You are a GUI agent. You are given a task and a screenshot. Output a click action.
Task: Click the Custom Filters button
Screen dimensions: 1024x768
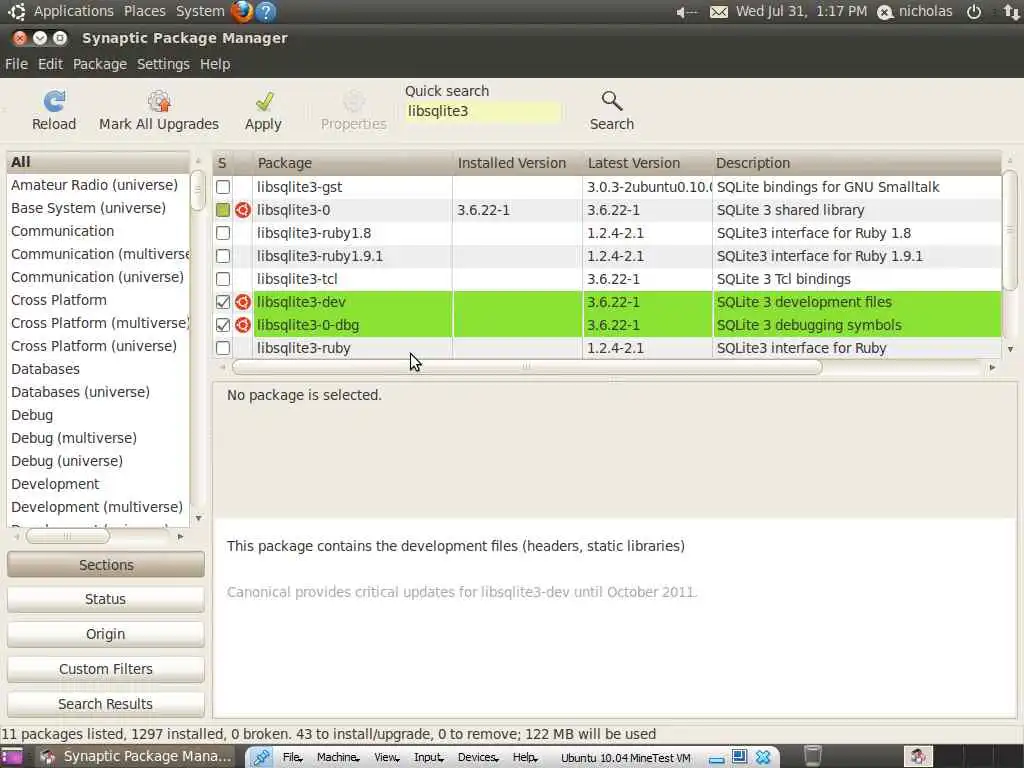tap(106, 669)
